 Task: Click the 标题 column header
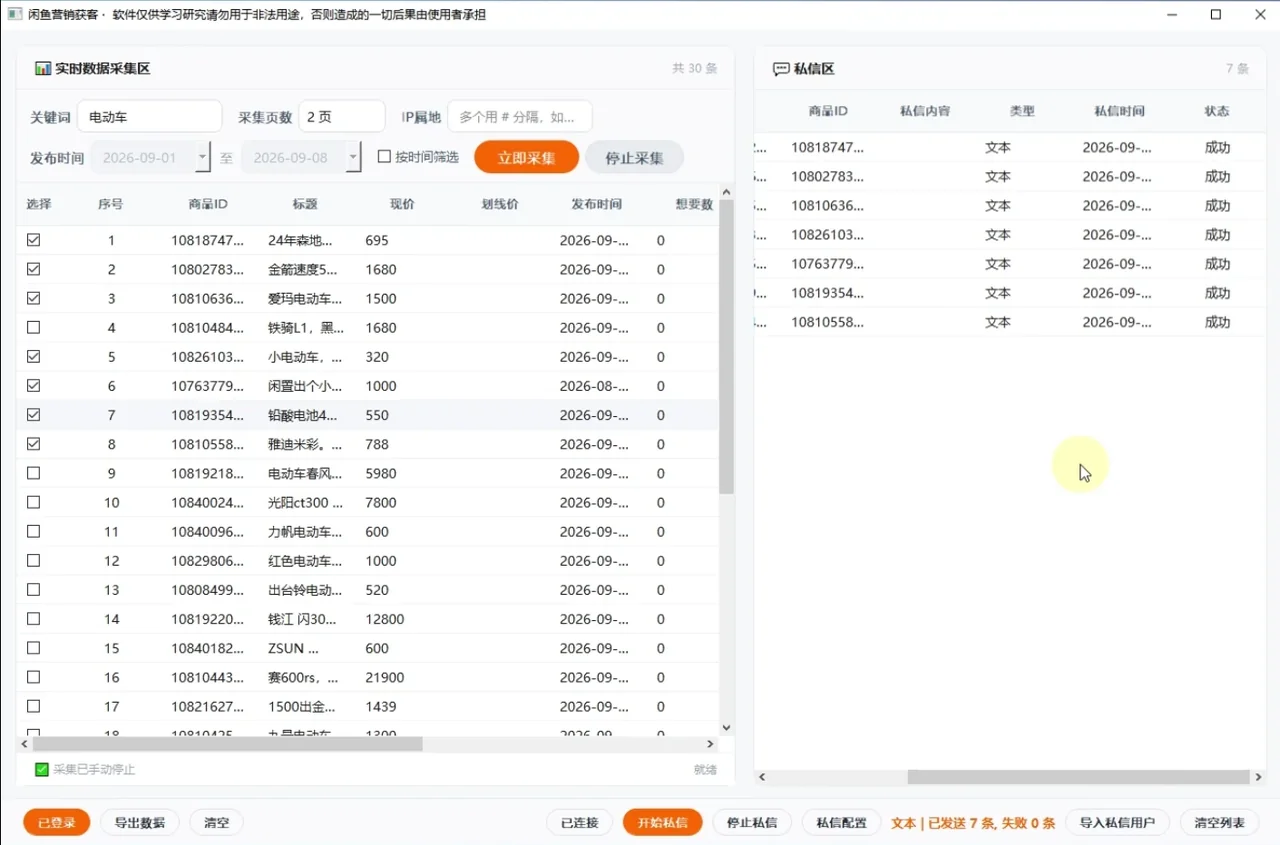pyautogui.click(x=305, y=204)
